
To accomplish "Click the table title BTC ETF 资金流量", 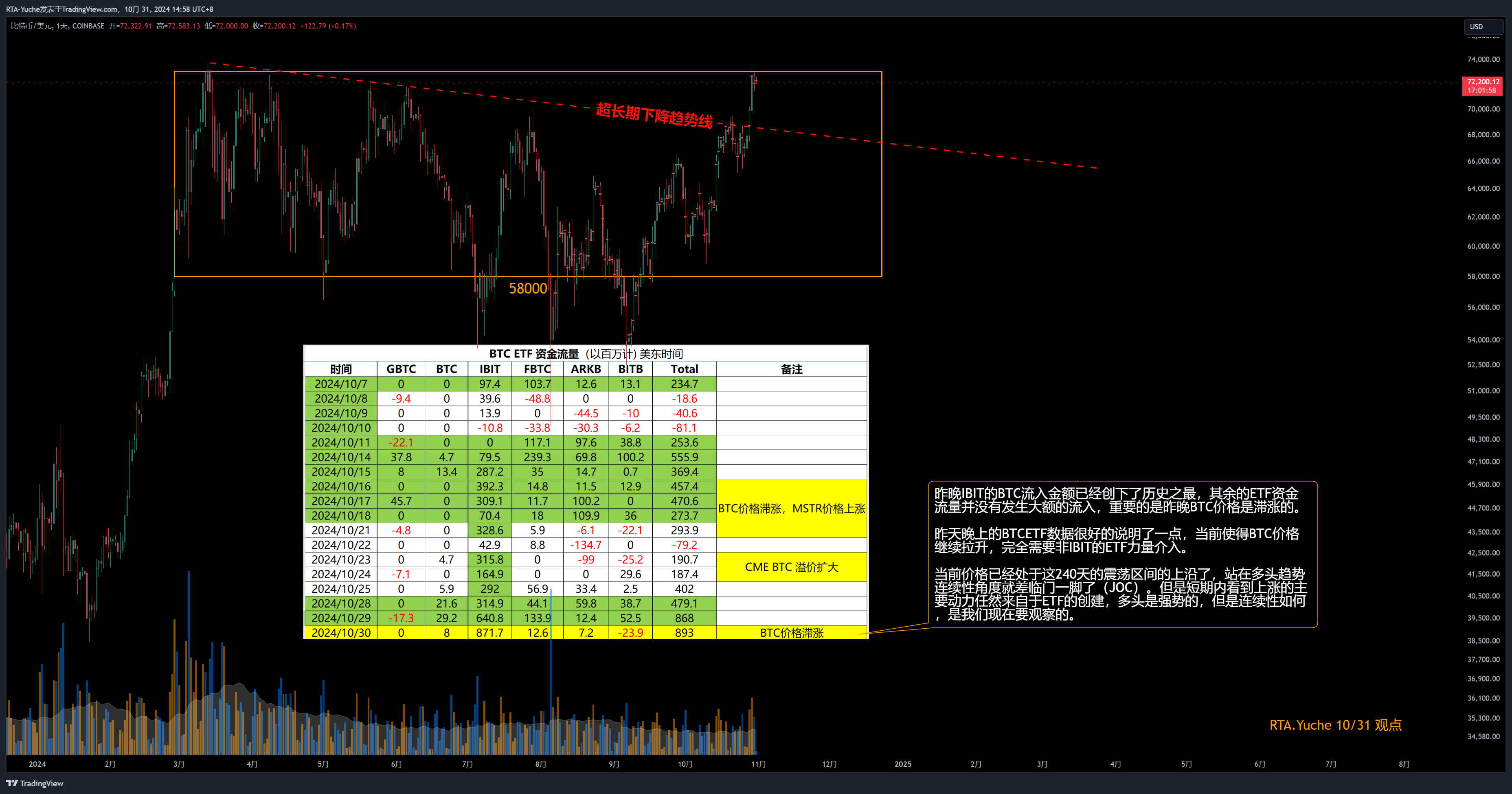I will (586, 353).
